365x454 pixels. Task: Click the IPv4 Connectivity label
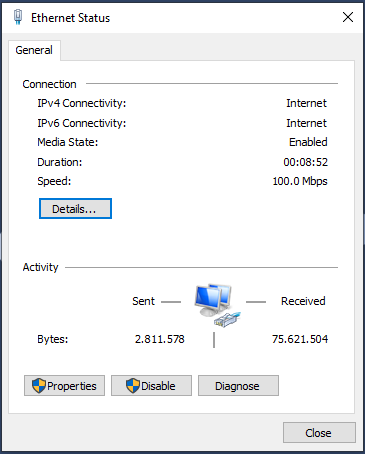[x=82, y=103]
